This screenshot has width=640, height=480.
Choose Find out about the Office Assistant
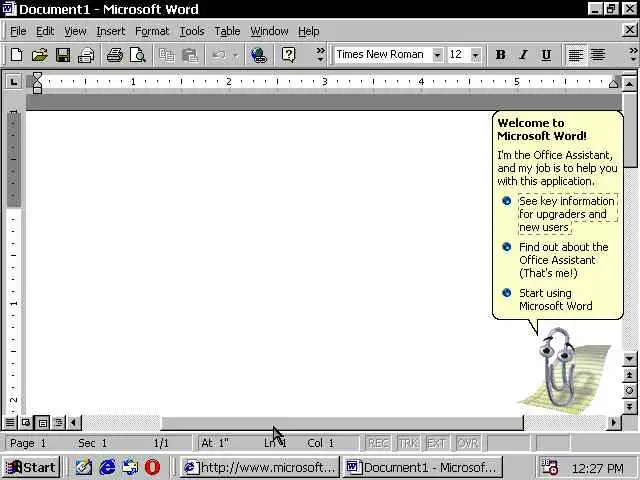point(563,260)
